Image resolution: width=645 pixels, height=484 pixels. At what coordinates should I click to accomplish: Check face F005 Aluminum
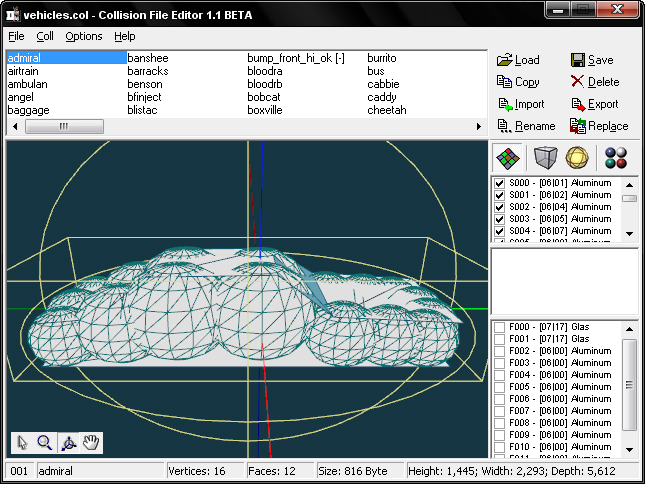[x=499, y=387]
